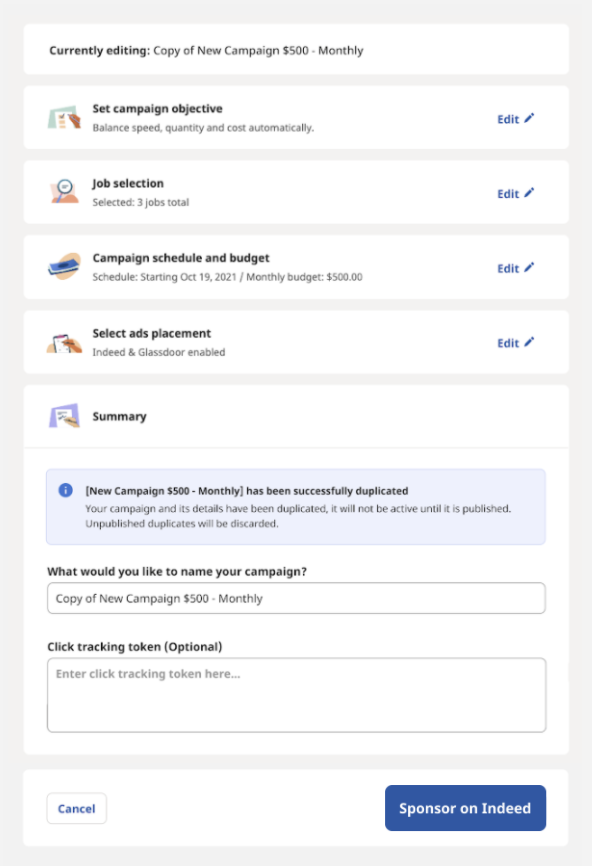
Task: Click the Summary section illustration icon
Action: [65, 416]
